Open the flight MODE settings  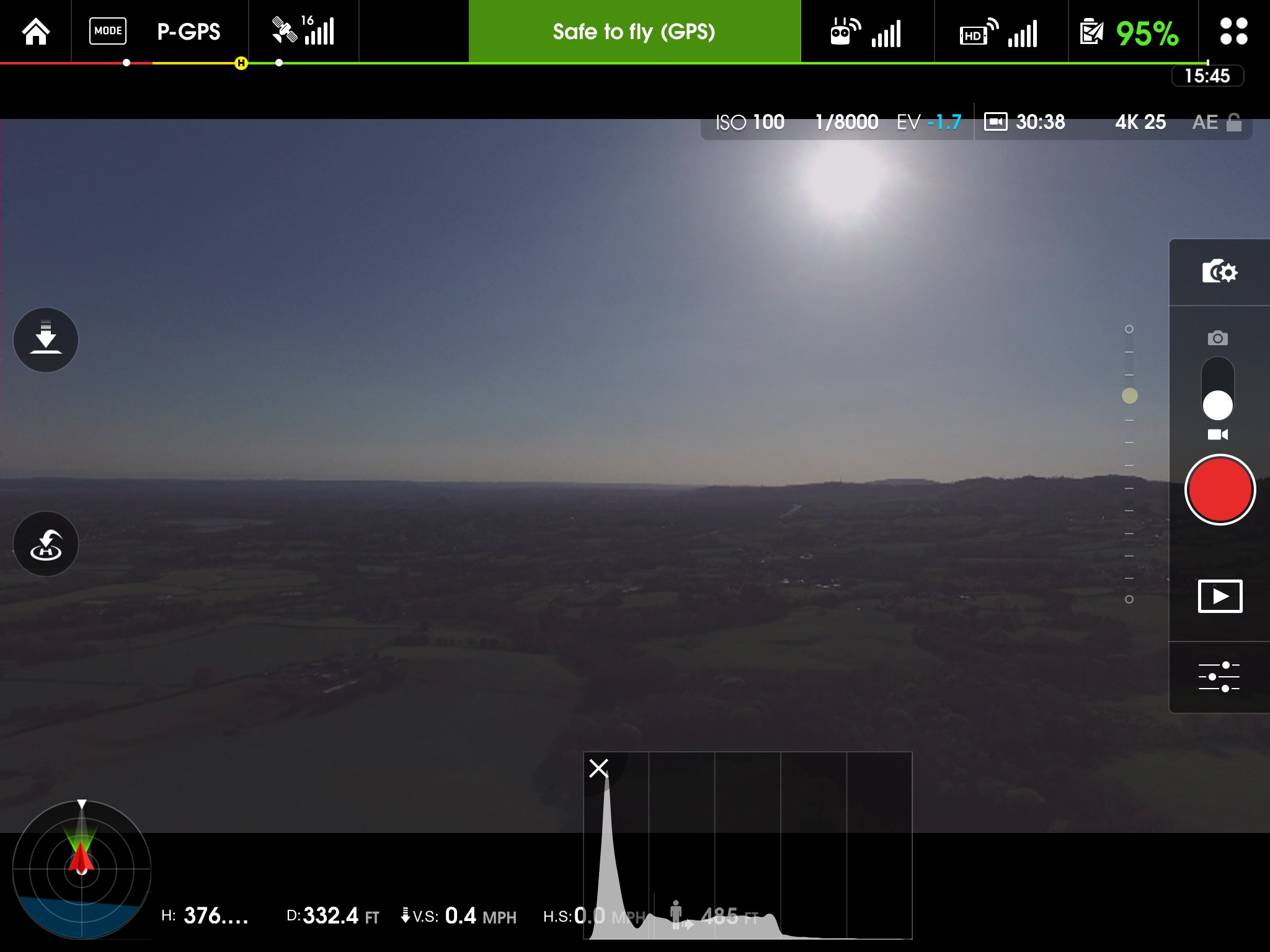click(108, 31)
